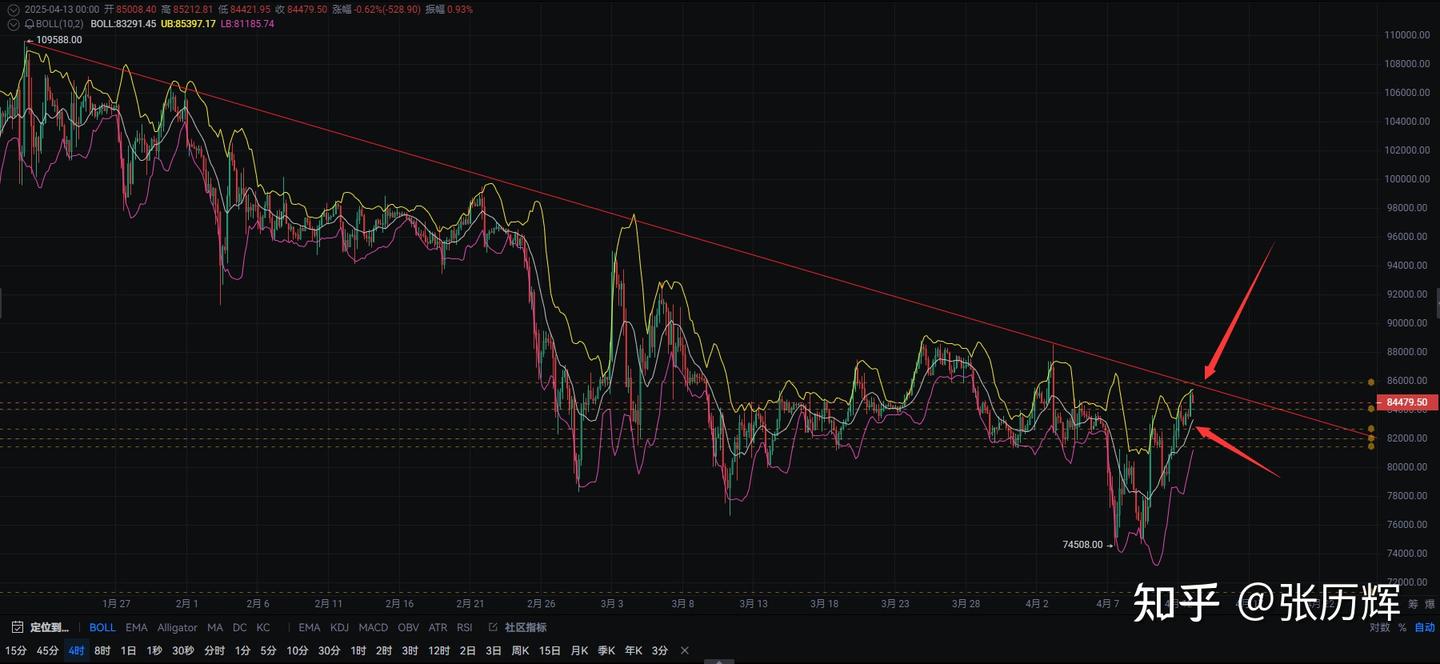Switch to the 季K timeframe

tap(607, 651)
